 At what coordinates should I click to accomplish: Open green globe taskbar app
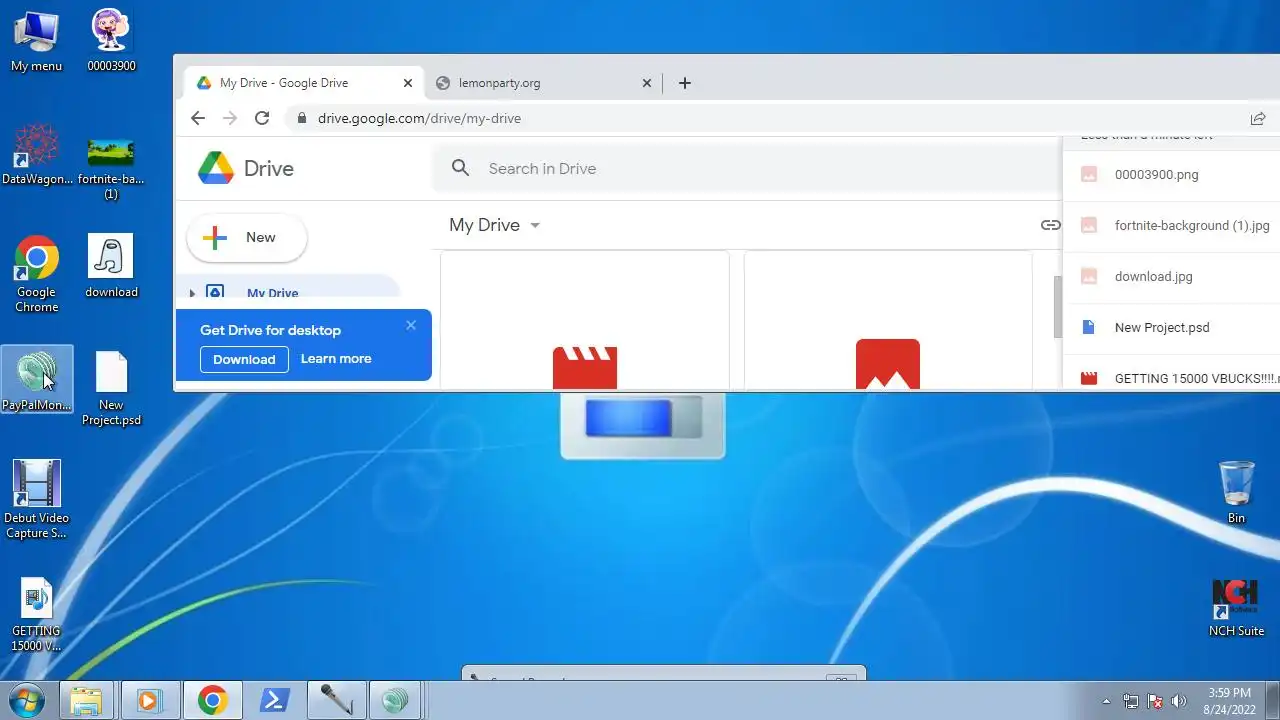(396, 700)
